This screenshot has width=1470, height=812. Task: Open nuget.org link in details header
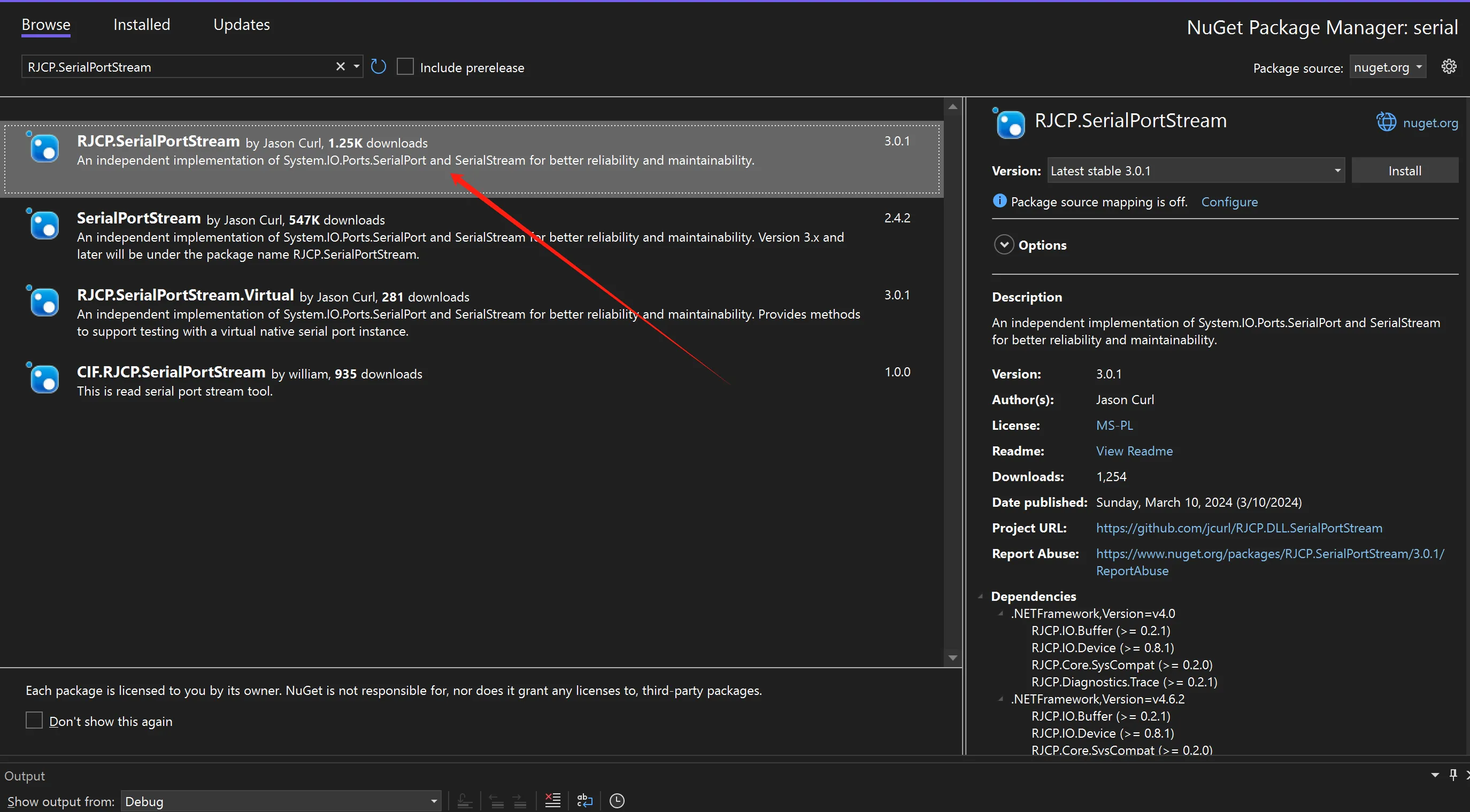(x=1430, y=123)
